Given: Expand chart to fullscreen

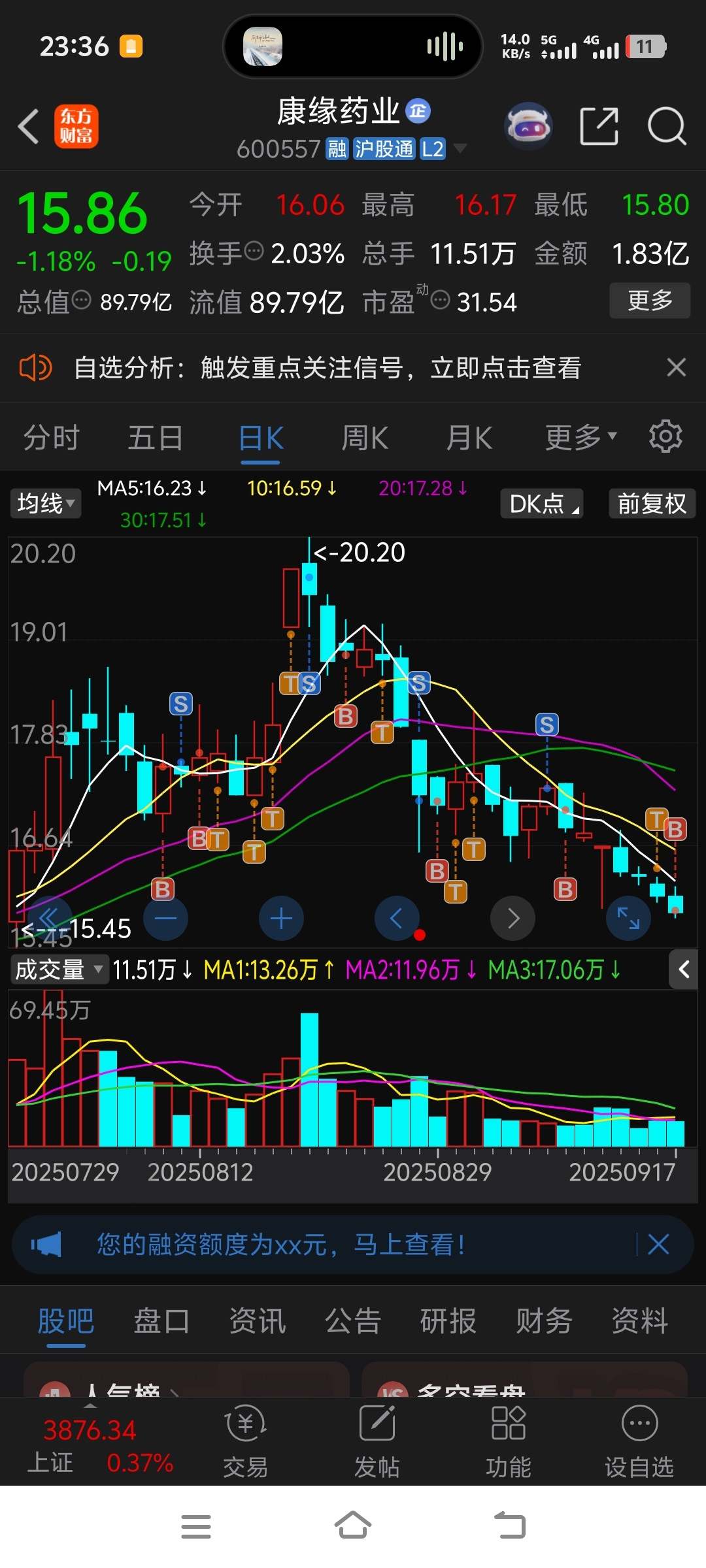Looking at the screenshot, I should click(x=628, y=918).
